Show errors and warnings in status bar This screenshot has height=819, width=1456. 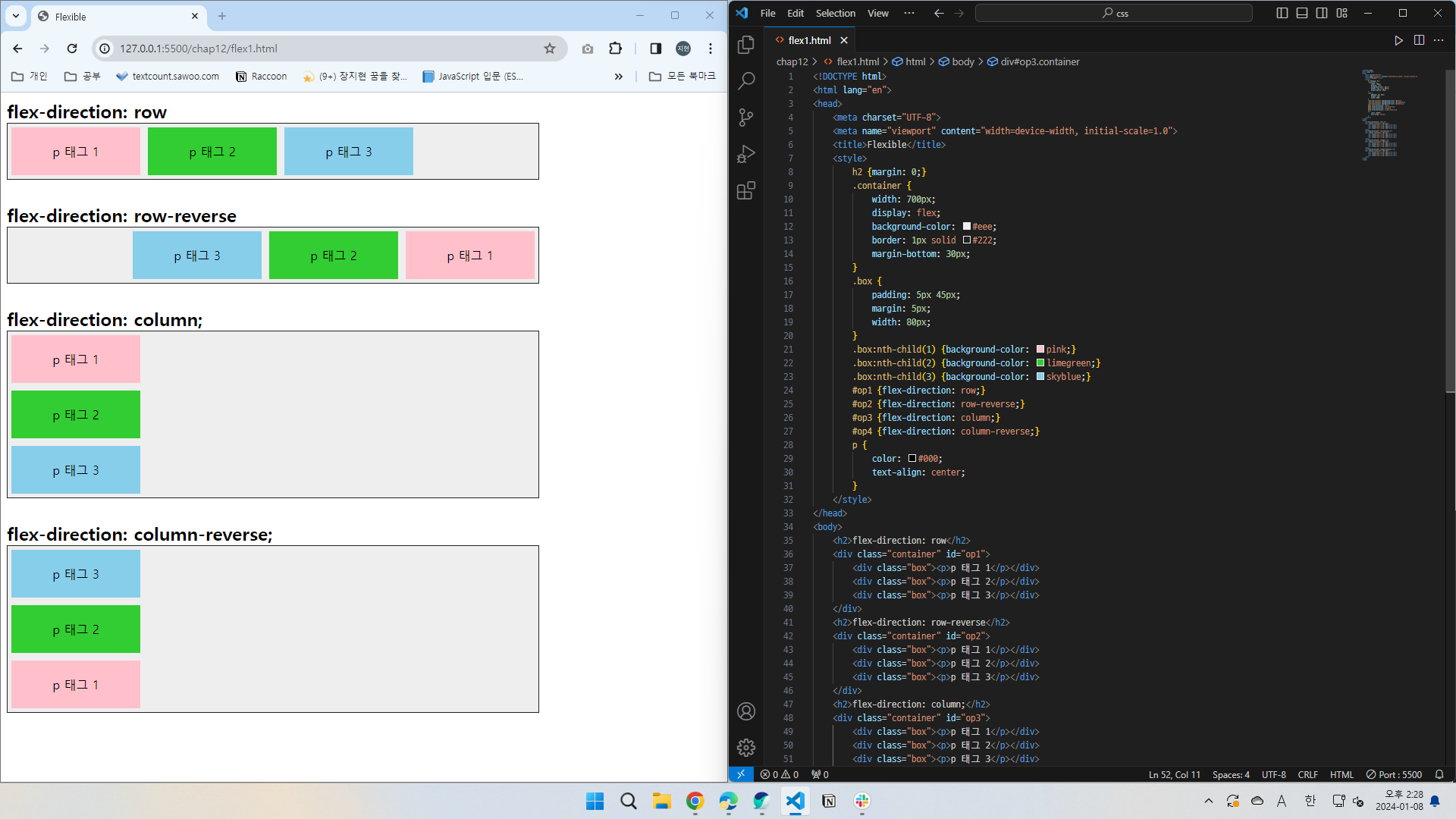(779, 774)
